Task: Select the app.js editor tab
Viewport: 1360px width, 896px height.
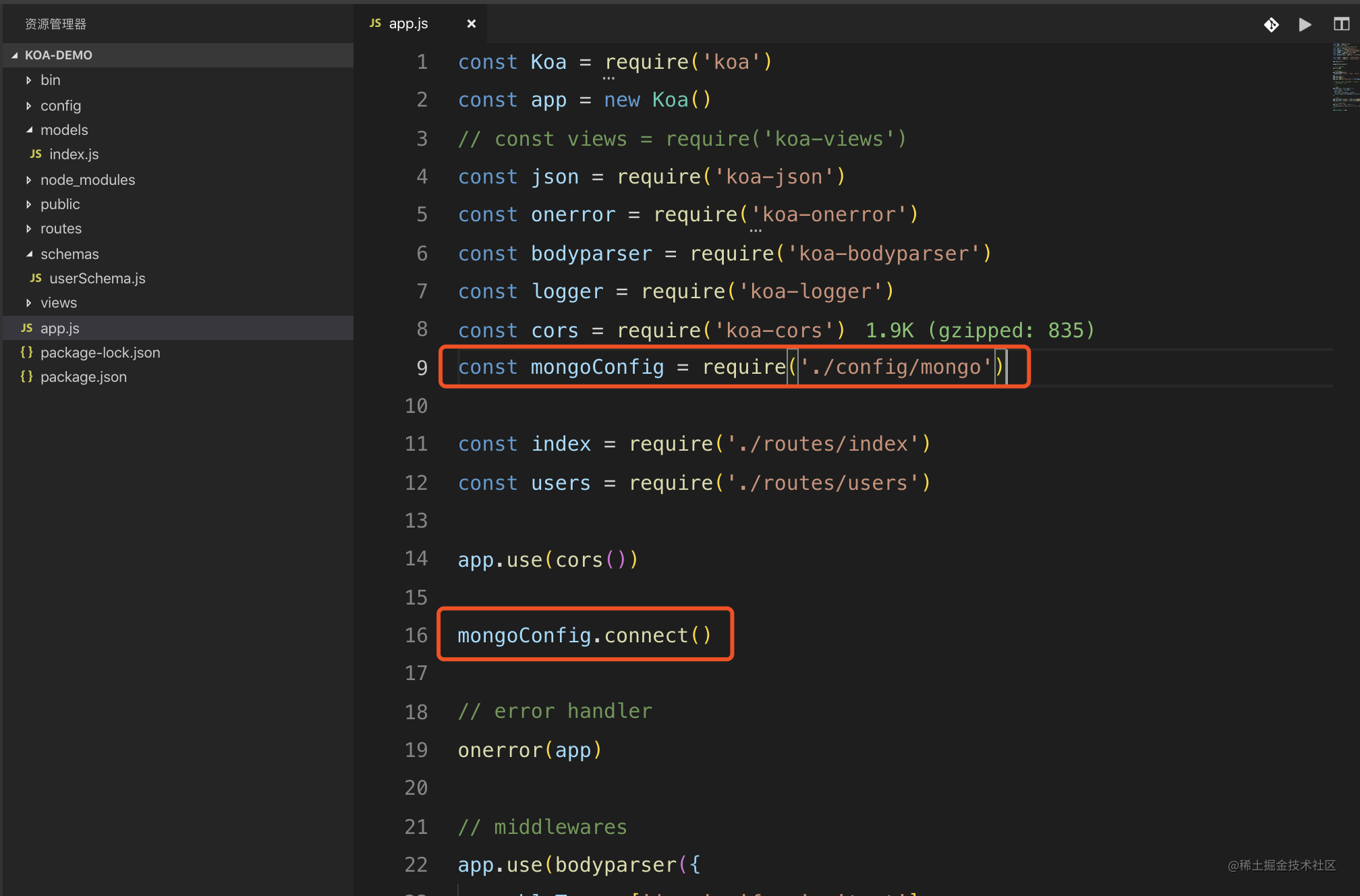Action: tap(422, 24)
